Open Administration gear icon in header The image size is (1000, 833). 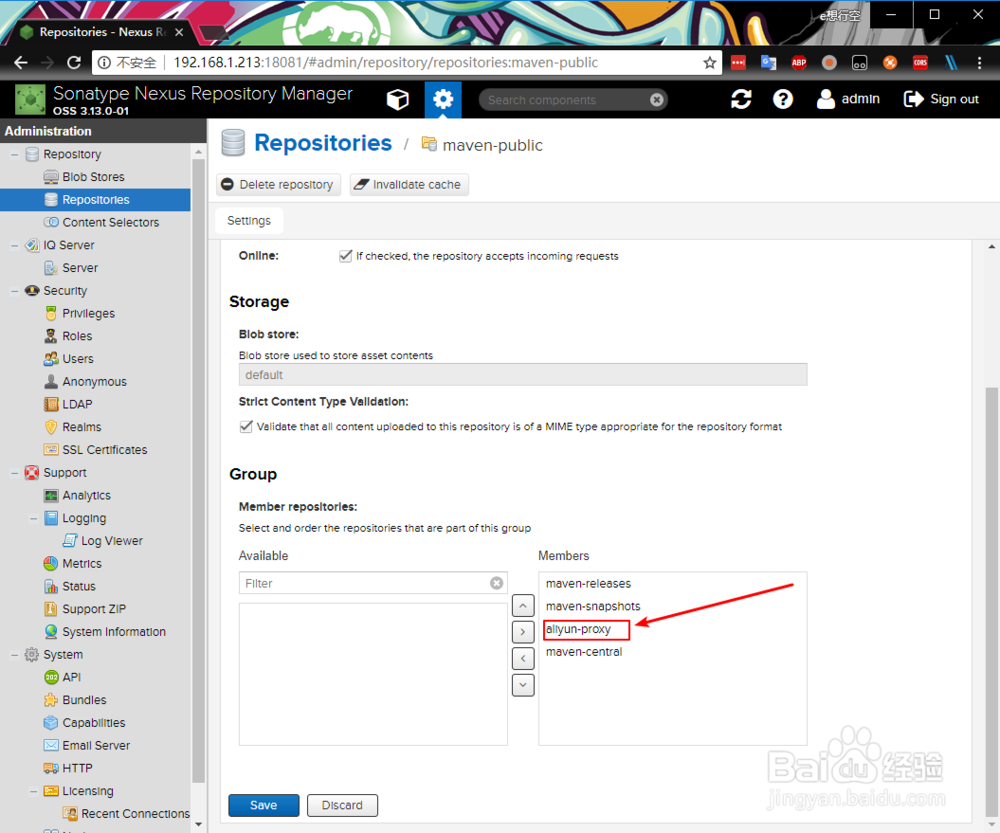(443, 100)
